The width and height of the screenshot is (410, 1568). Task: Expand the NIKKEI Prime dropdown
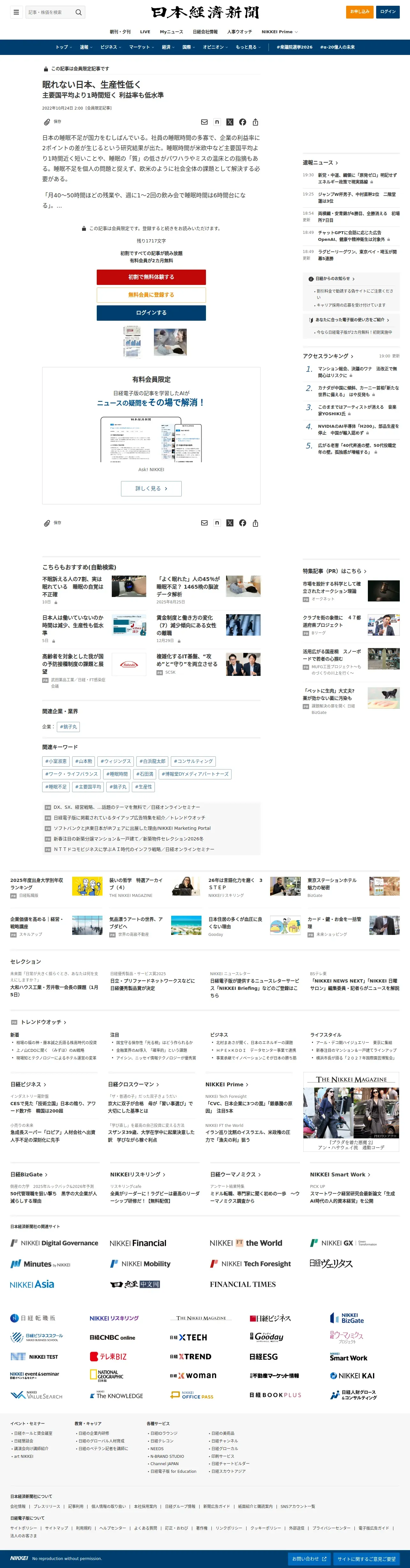pos(280,32)
